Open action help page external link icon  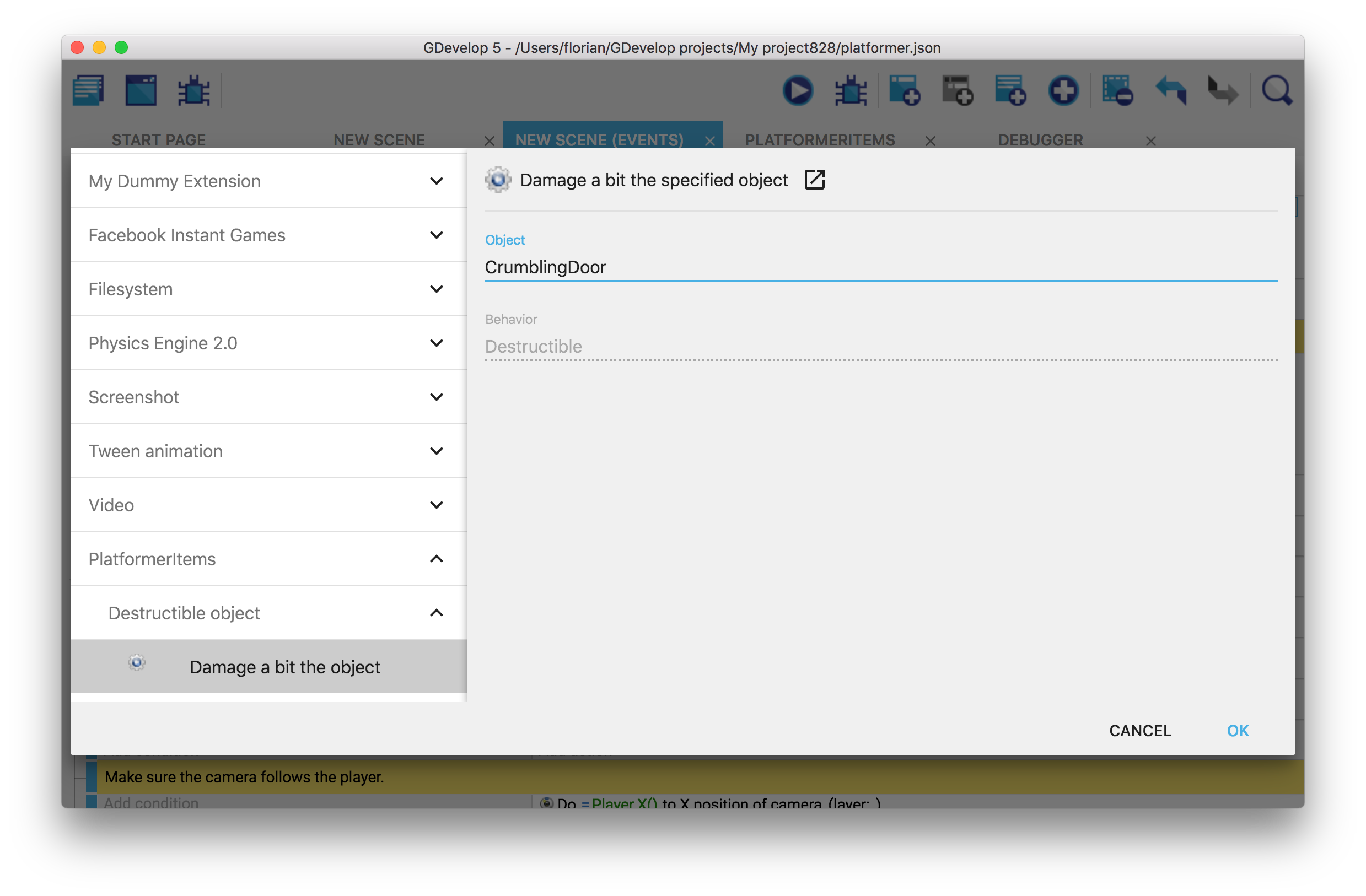coord(814,180)
